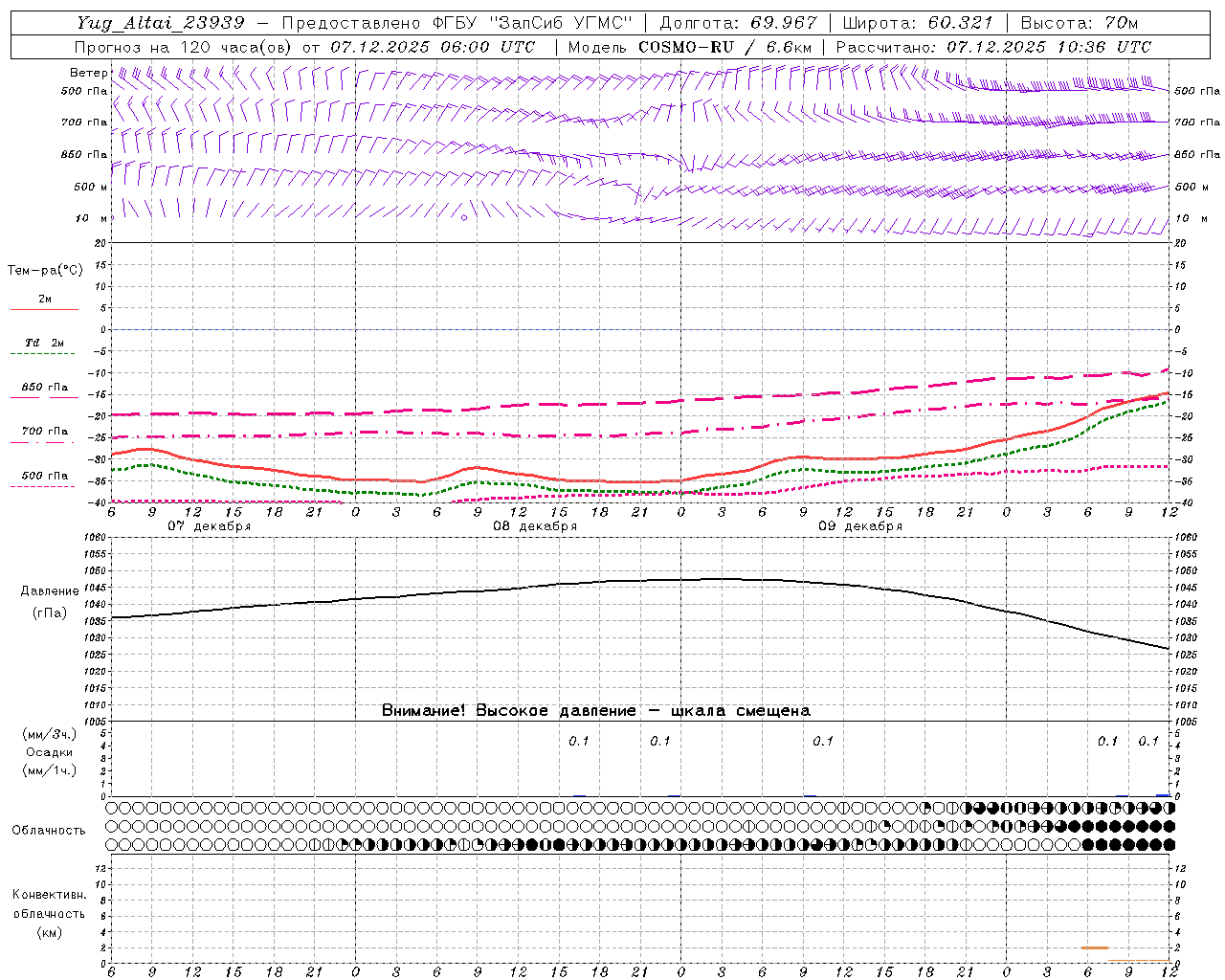Click the Прогноз на 120 часа(ов) text

click(x=184, y=47)
